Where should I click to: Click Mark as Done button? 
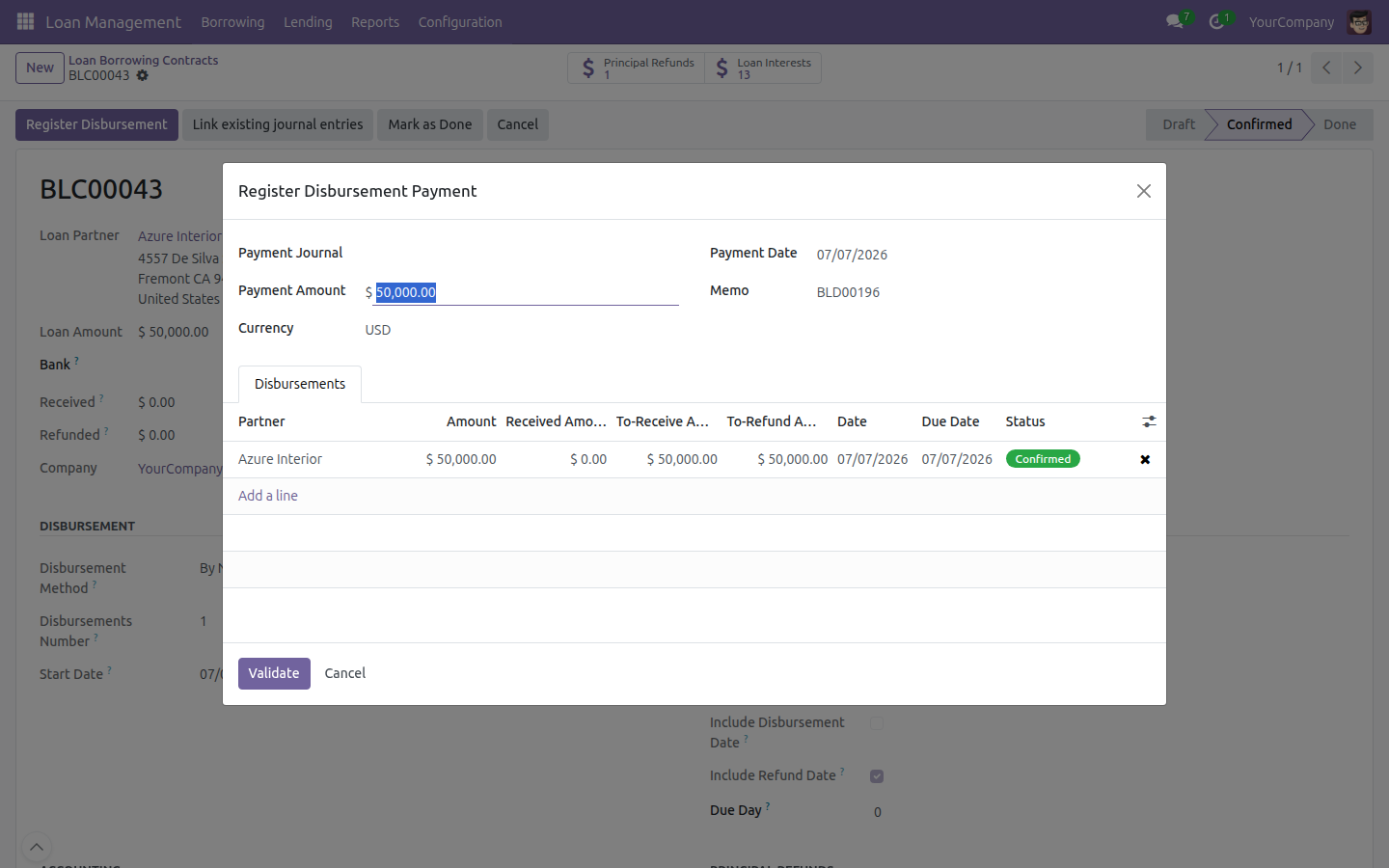(x=430, y=124)
